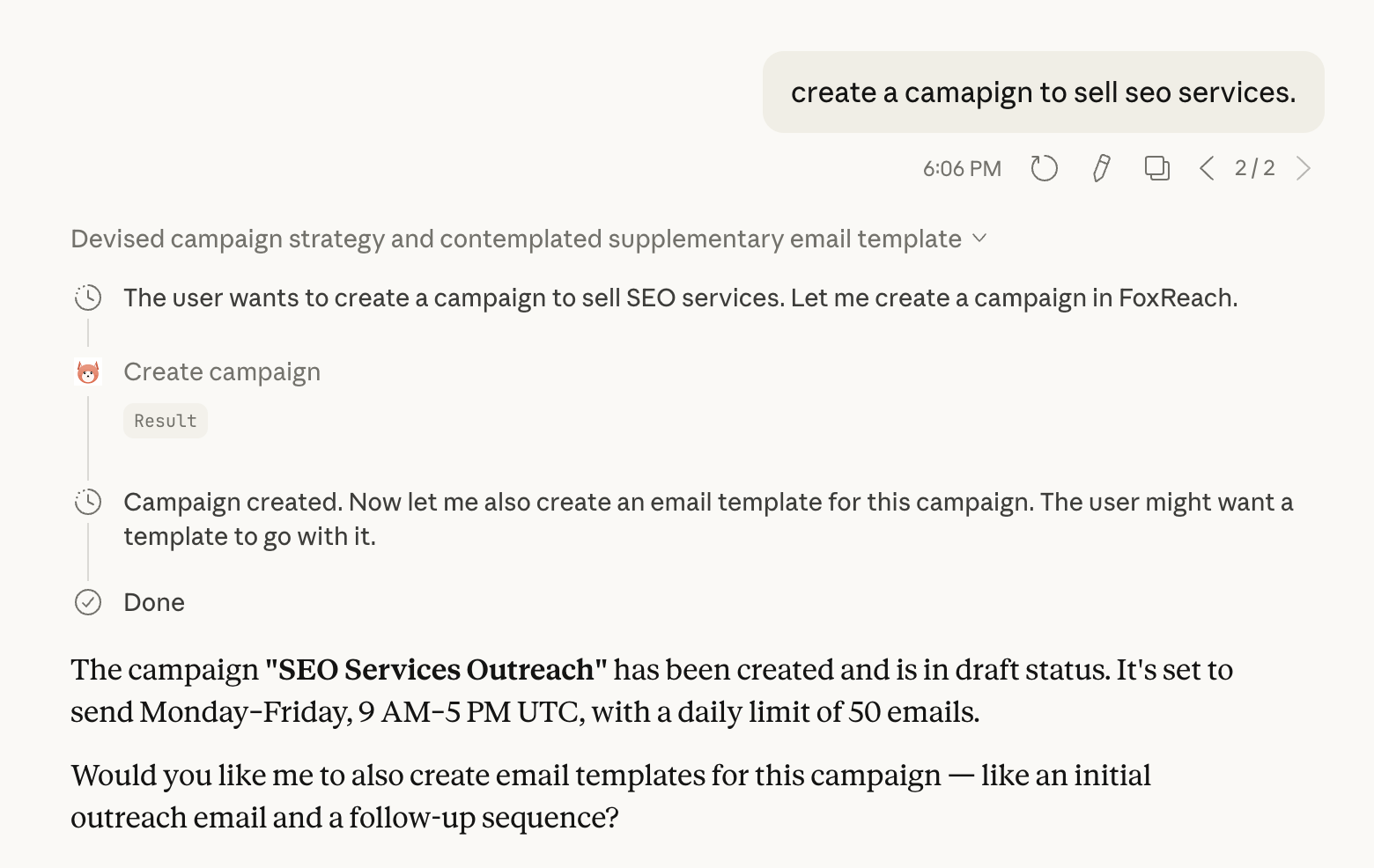Click the FoxReach fox icon beside Create campaign
Viewport: 1374px width, 868px height.
pos(88,371)
